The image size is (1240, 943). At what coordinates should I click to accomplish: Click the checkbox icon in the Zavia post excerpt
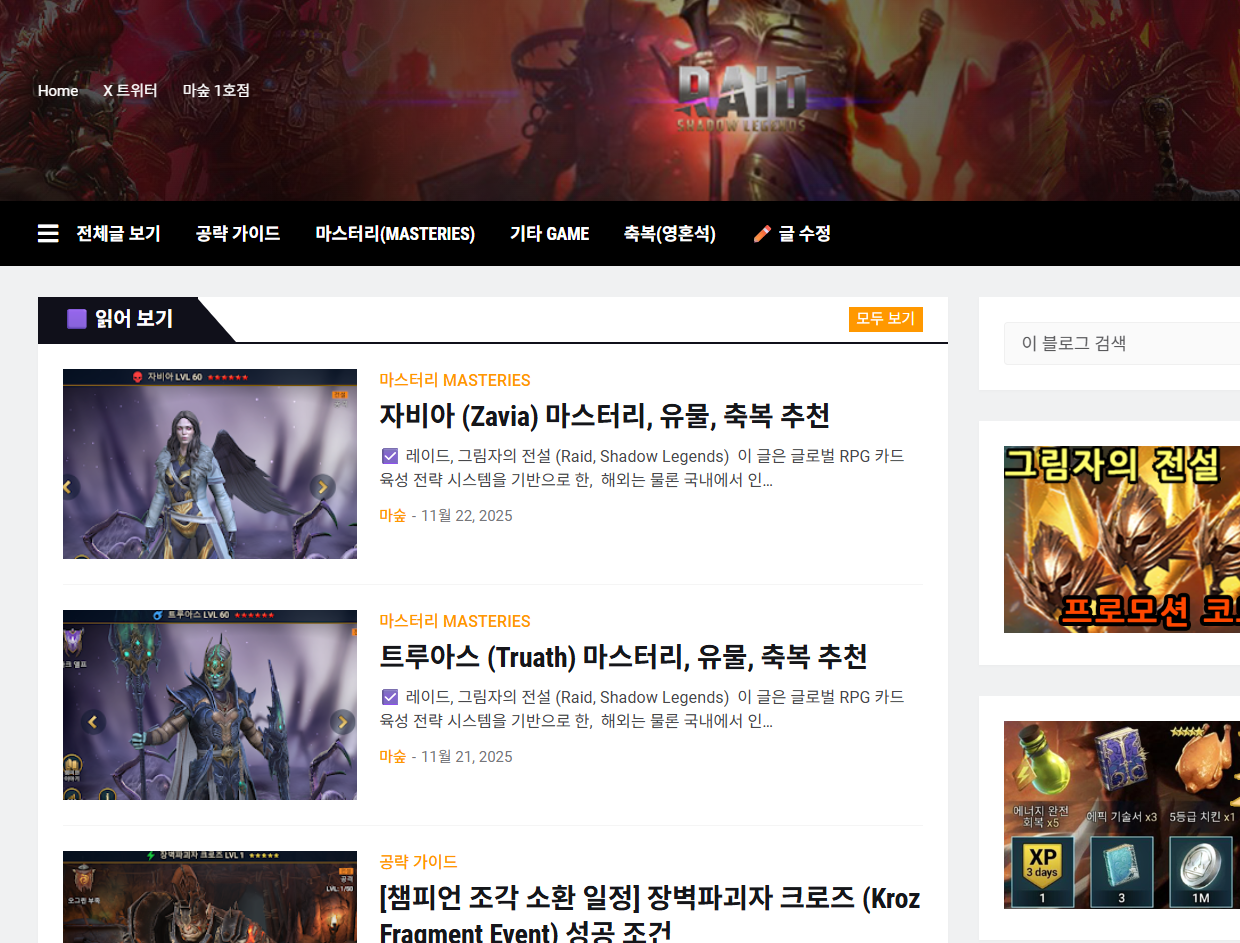tap(389, 455)
